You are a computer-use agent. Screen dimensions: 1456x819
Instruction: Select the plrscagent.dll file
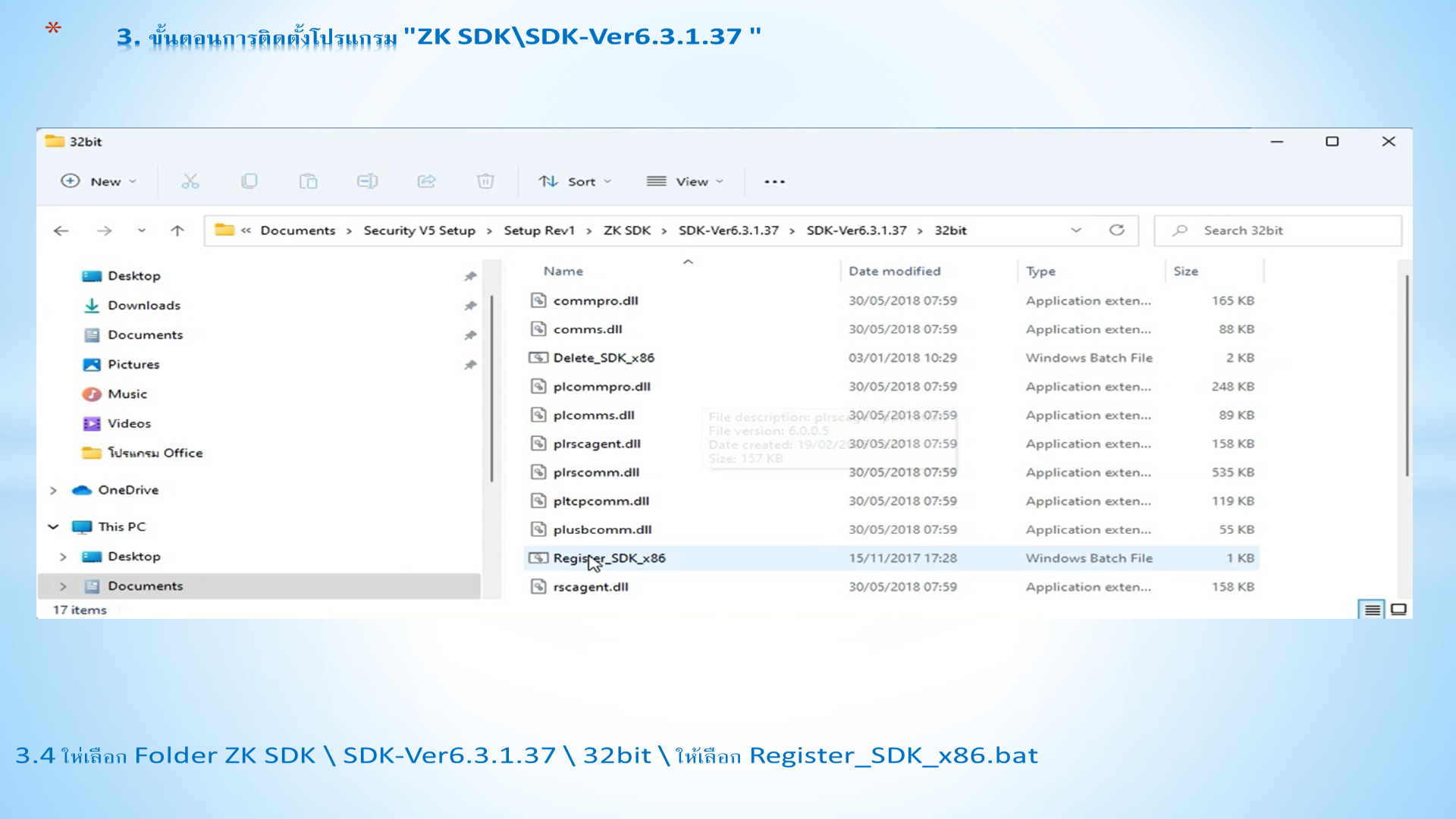[597, 444]
